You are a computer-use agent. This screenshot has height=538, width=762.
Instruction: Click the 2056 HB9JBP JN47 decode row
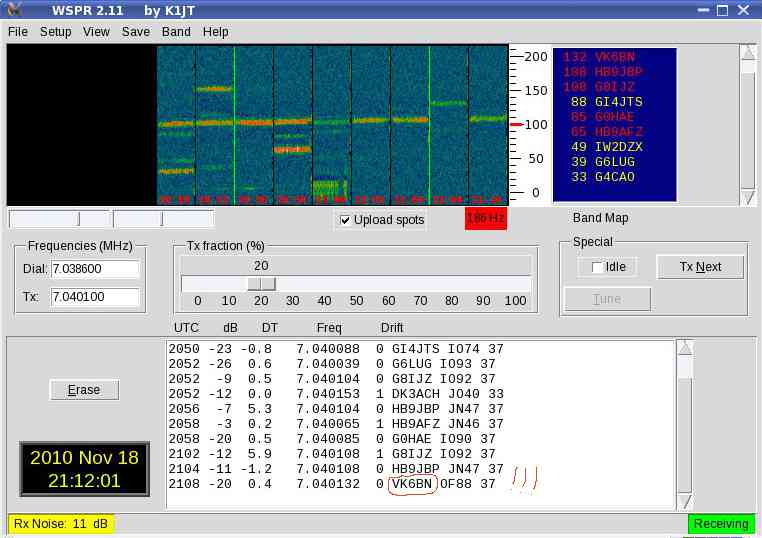[336, 409]
